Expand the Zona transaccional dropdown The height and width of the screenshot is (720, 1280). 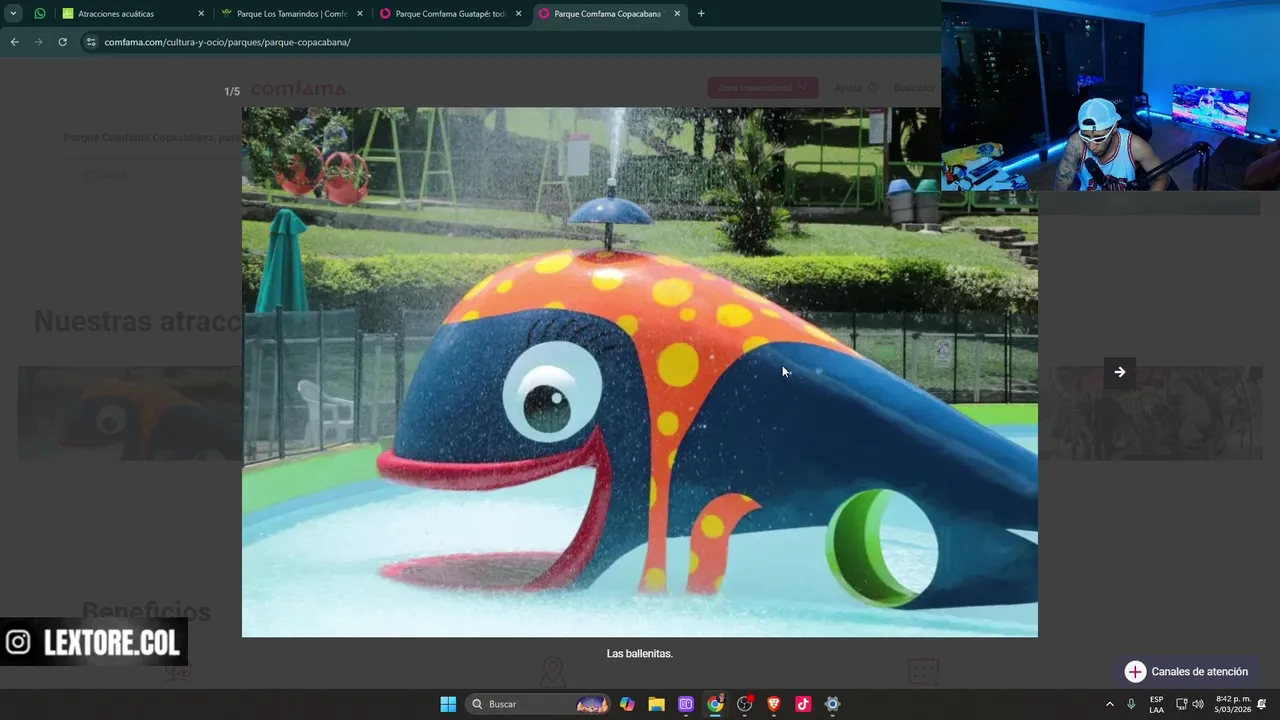click(763, 88)
